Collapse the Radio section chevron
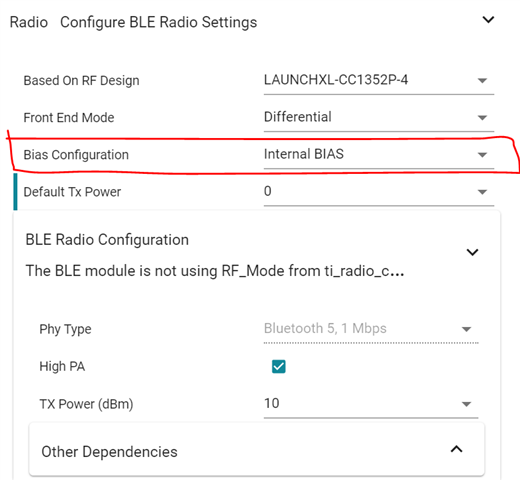 click(488, 20)
